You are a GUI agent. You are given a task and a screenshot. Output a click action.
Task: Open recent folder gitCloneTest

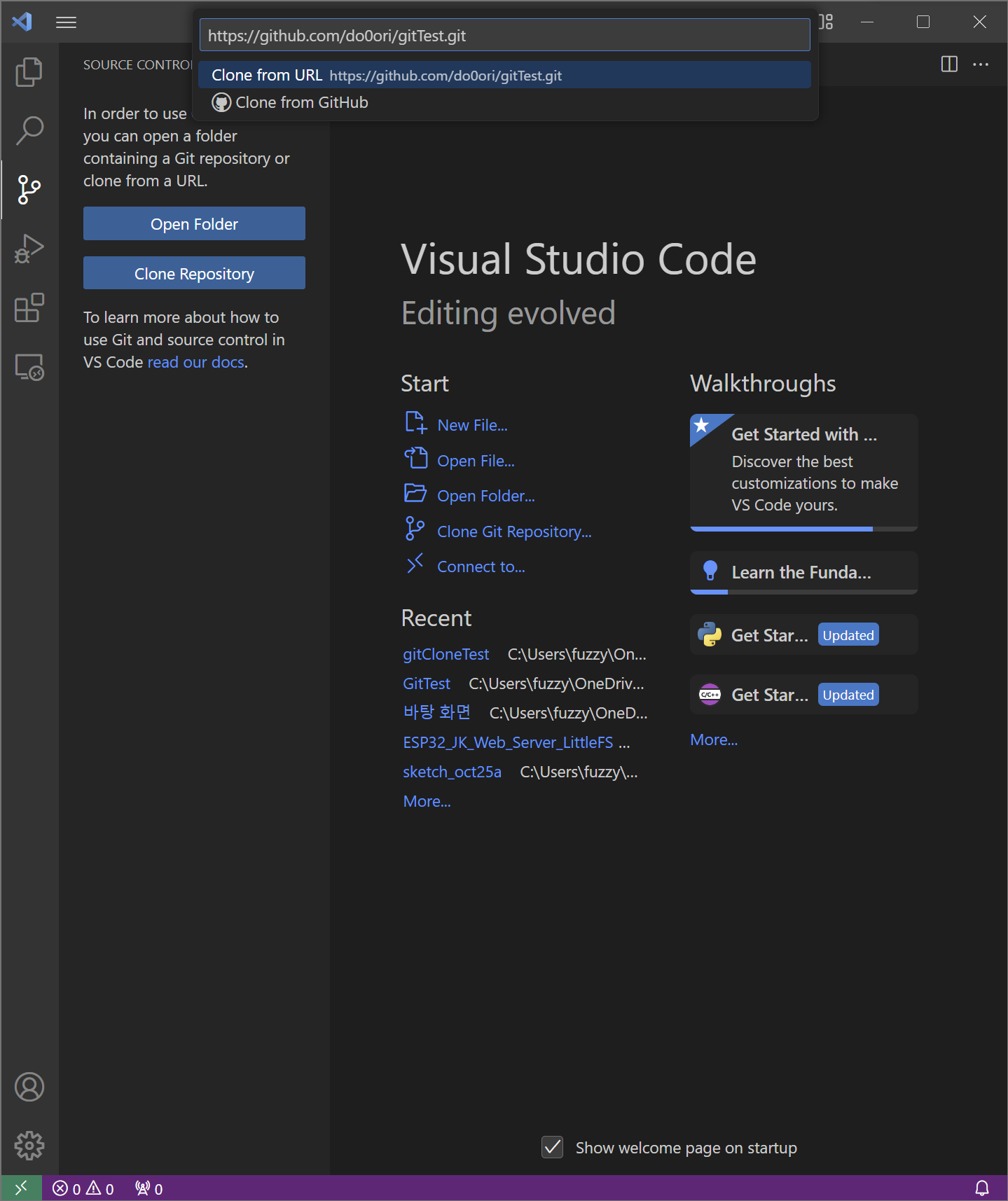tap(446, 654)
